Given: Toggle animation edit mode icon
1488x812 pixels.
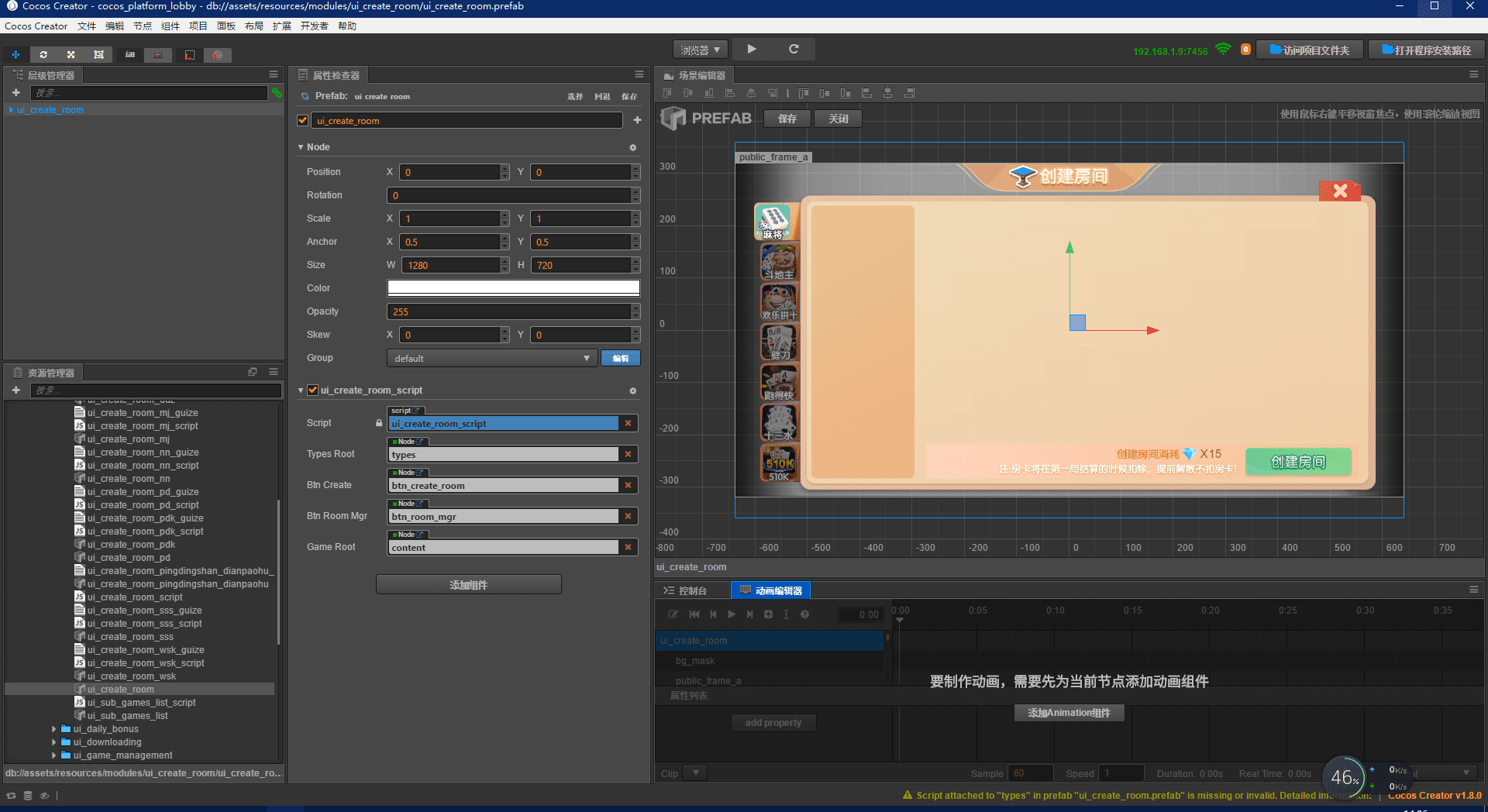Looking at the screenshot, I should (x=673, y=614).
